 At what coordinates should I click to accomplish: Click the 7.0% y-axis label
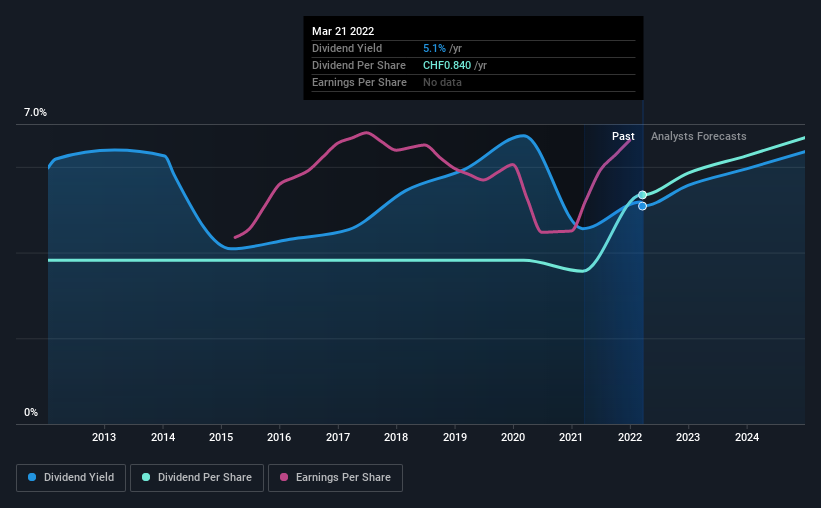pos(35,113)
